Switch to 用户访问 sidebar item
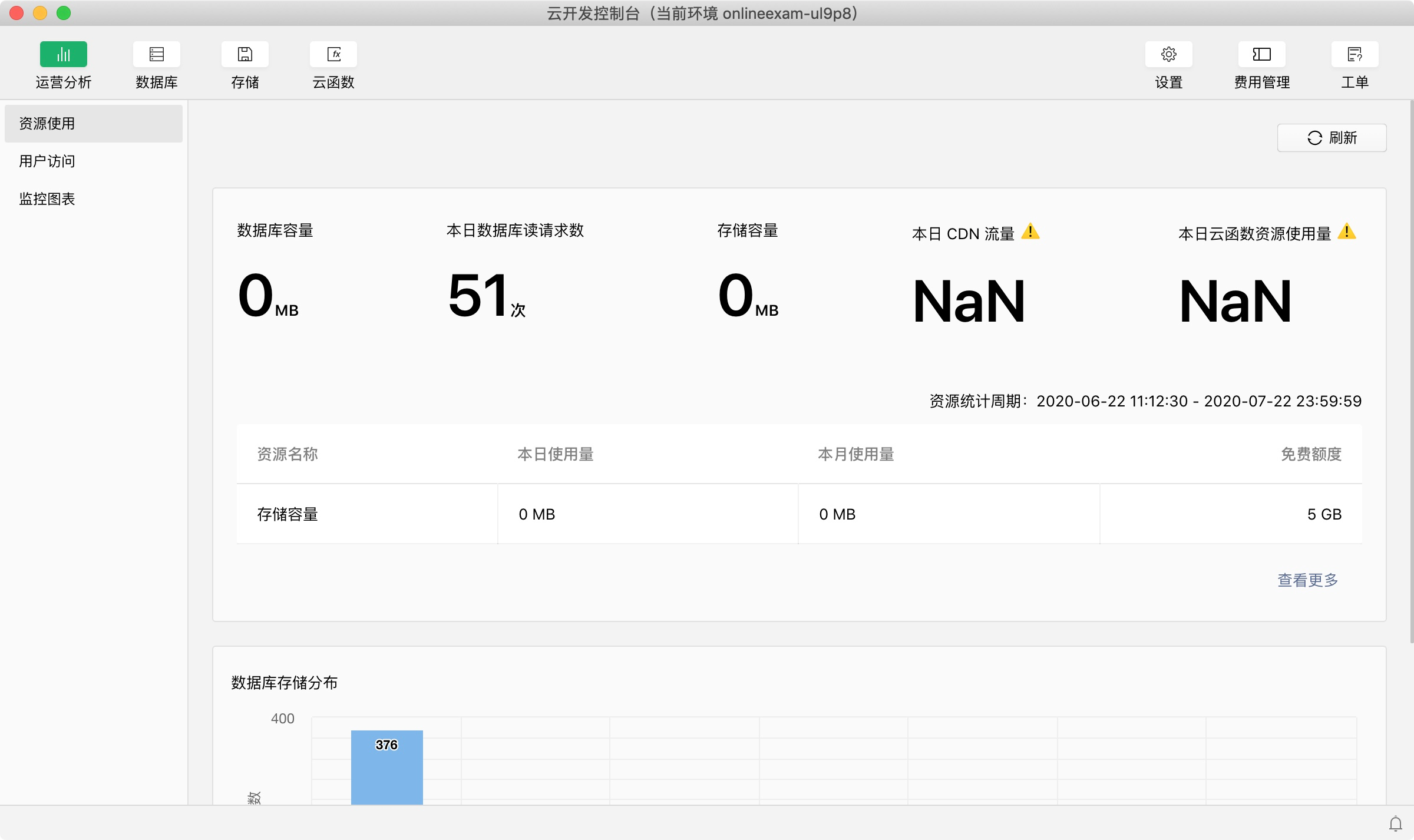1414x840 pixels. 47,161
